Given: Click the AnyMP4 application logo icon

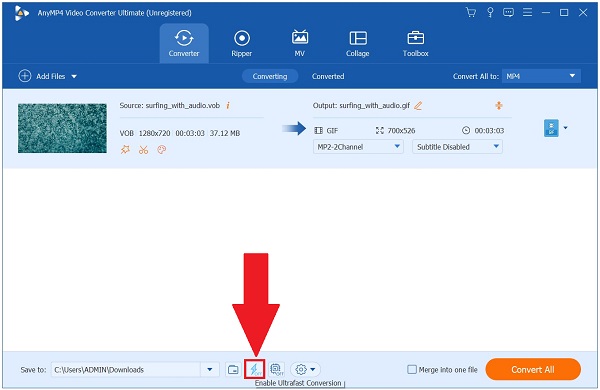Looking at the screenshot, I should point(21,13).
